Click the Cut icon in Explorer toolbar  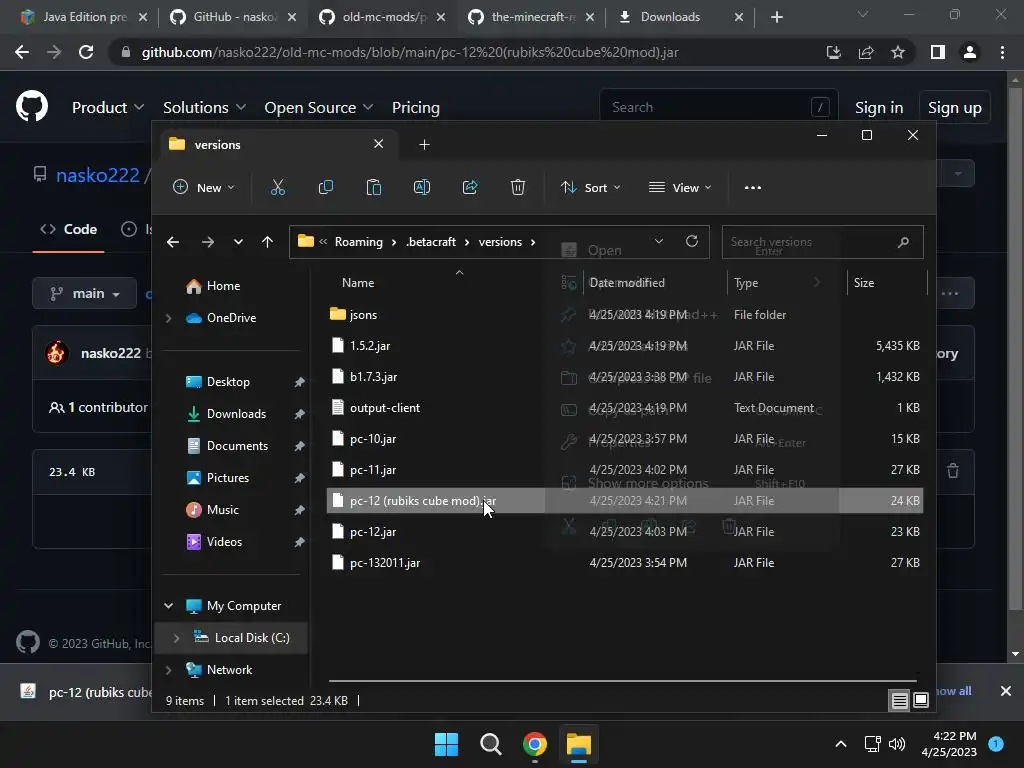[278, 187]
